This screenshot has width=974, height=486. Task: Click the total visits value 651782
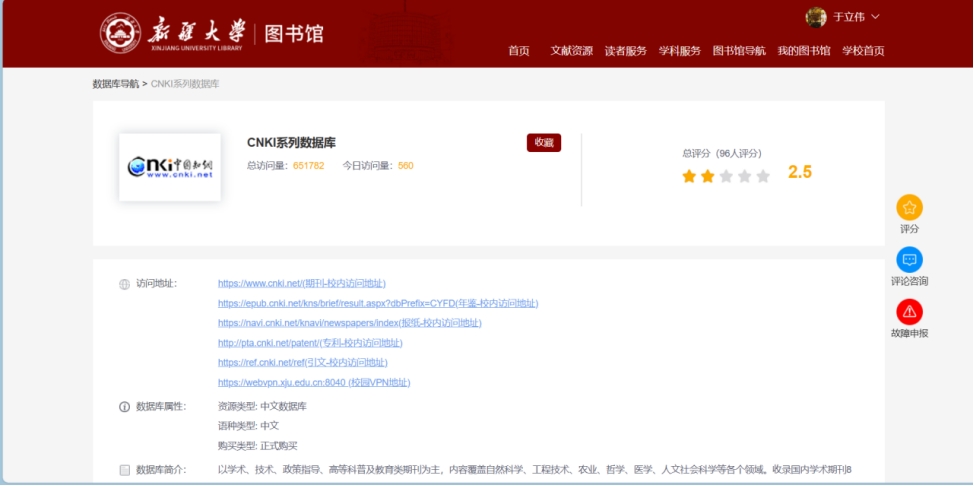(x=309, y=166)
